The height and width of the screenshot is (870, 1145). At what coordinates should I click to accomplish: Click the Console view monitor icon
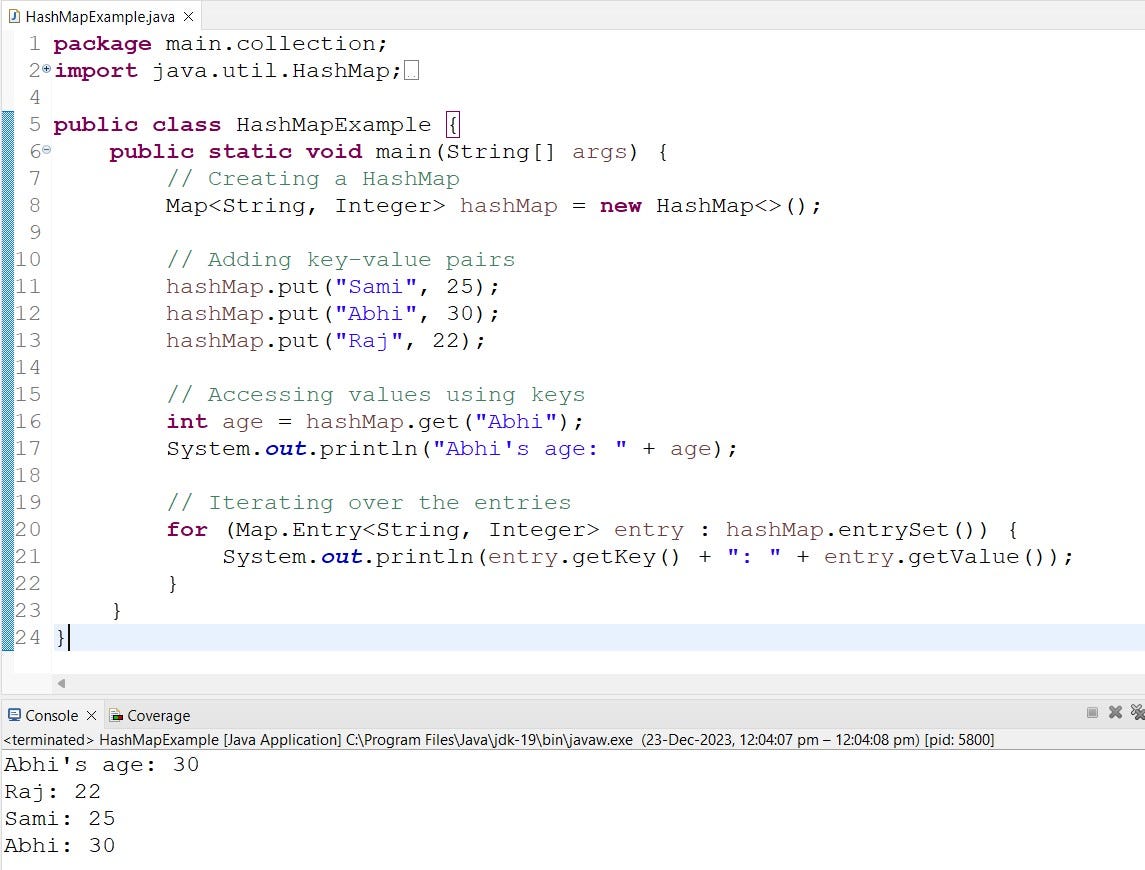click(x=13, y=716)
